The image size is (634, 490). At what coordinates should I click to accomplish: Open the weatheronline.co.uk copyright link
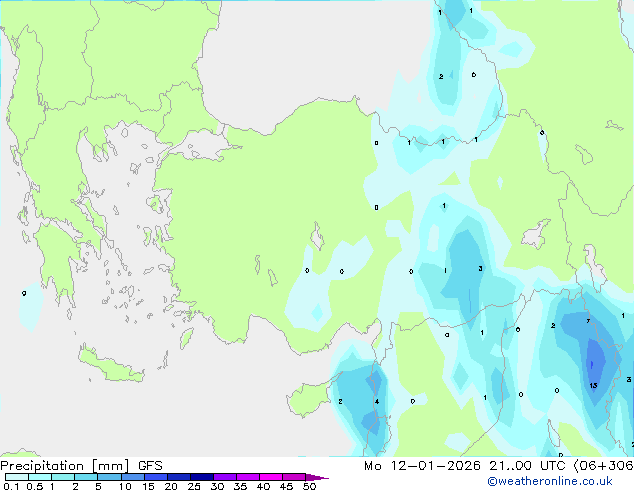[550, 481]
